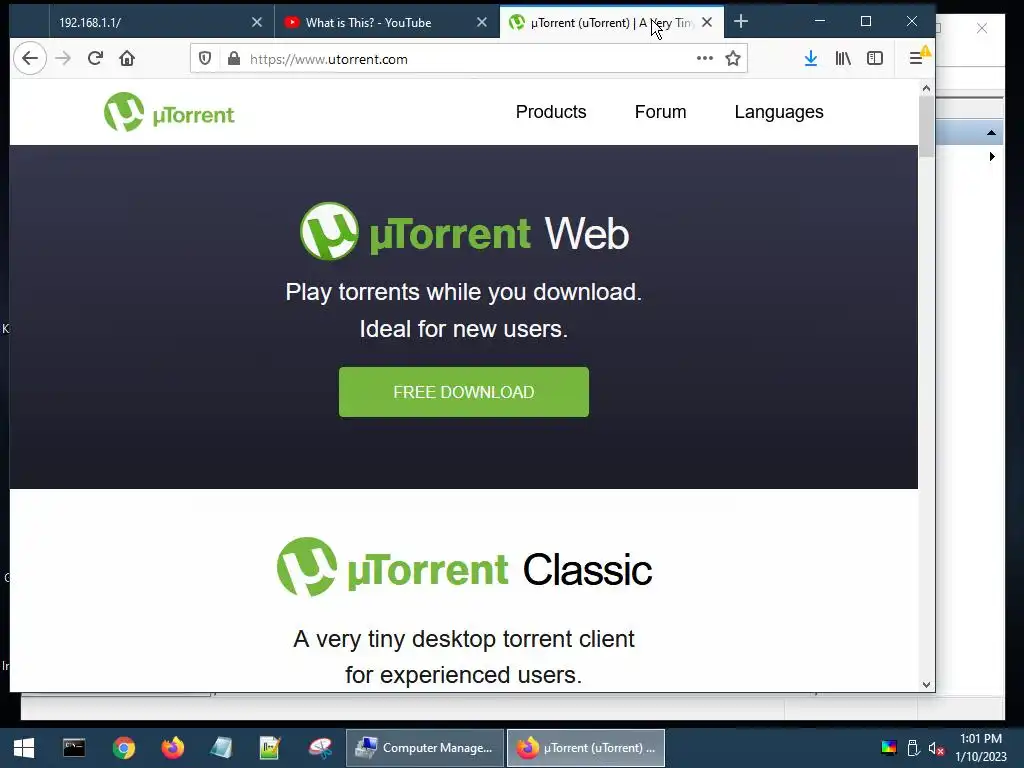Click the µTorrent Web hero logo
Image resolution: width=1024 pixels, height=768 pixels.
[464, 232]
